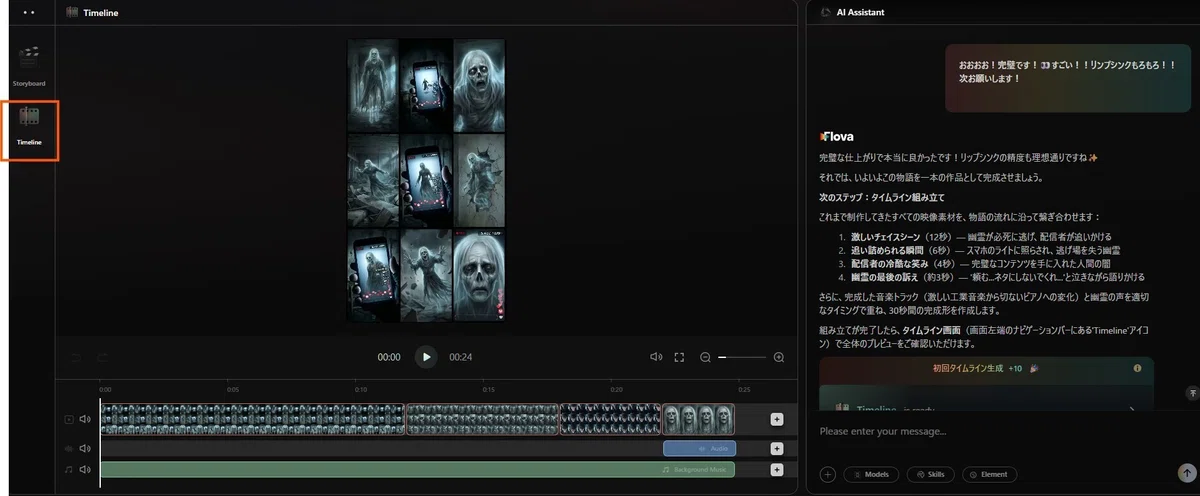Click the 00:24 total duration text

coord(460,357)
